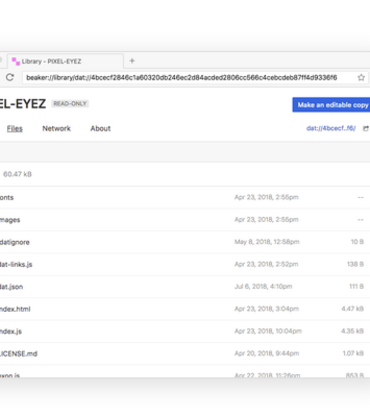This screenshot has width=370, height=416.
Task: Open dat link in new window icon
Action: click(x=366, y=128)
